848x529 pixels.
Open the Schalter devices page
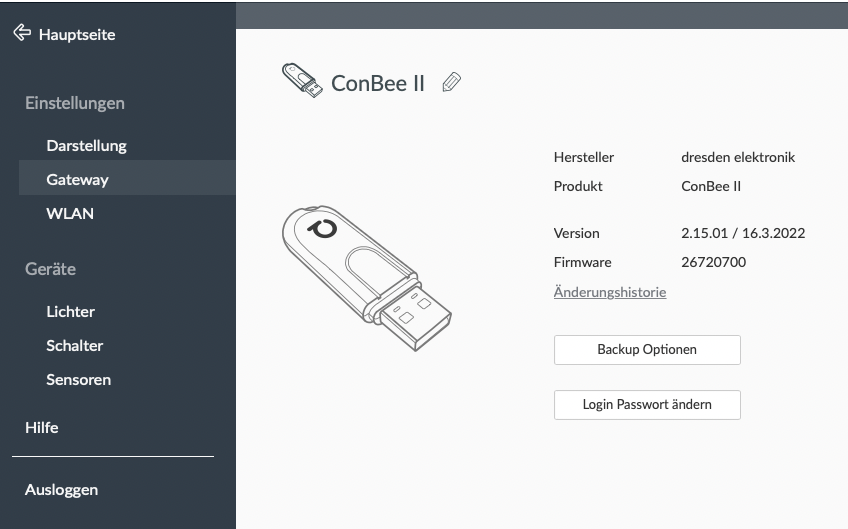(x=74, y=345)
